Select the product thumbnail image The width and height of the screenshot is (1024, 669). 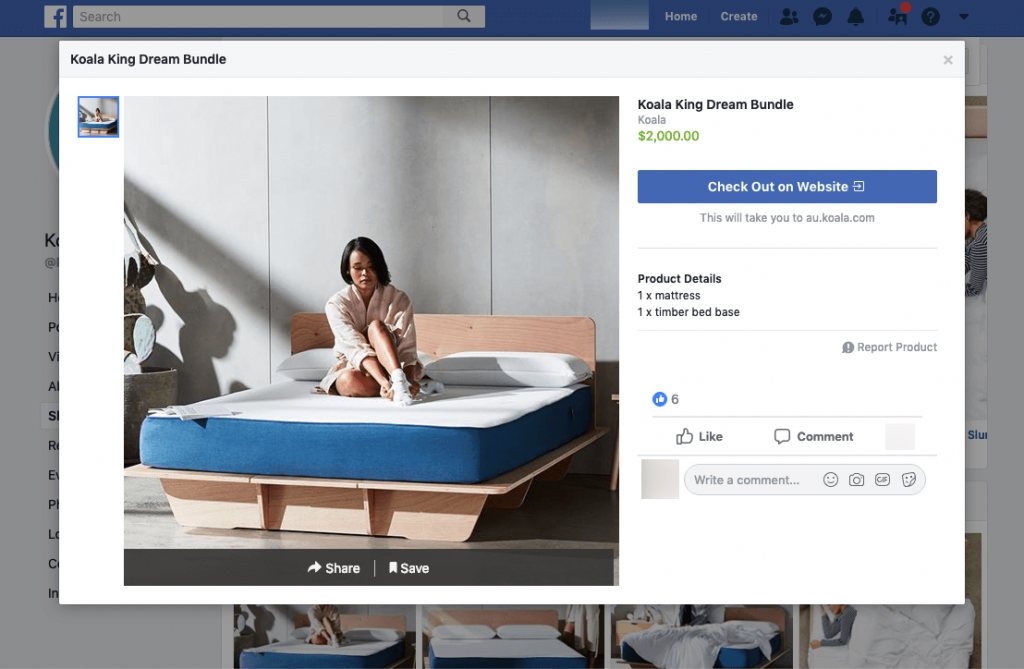point(98,117)
